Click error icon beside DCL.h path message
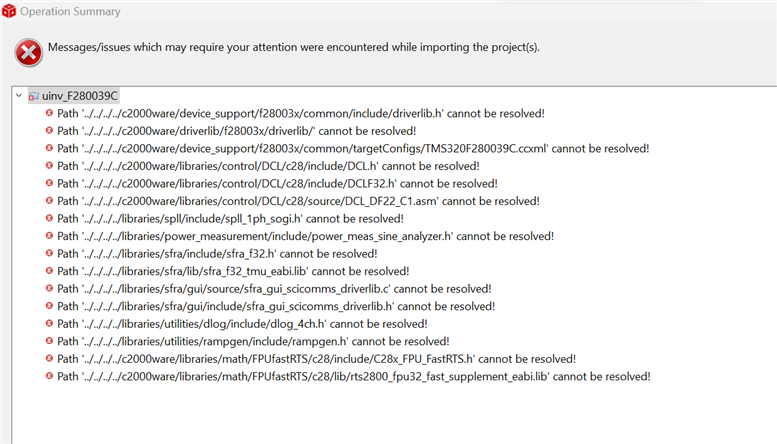The image size is (777, 444). [49, 166]
